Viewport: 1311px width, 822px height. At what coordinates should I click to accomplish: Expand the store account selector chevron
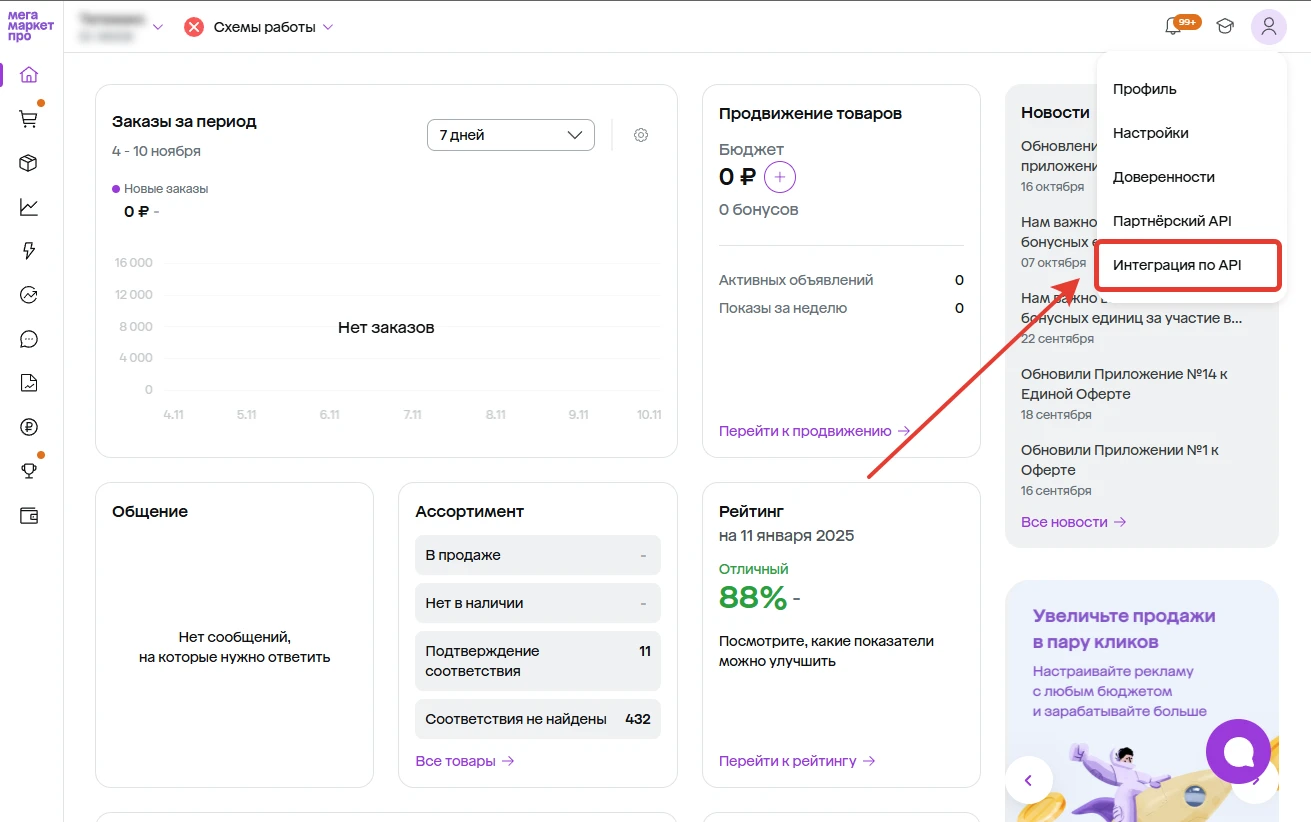click(157, 27)
